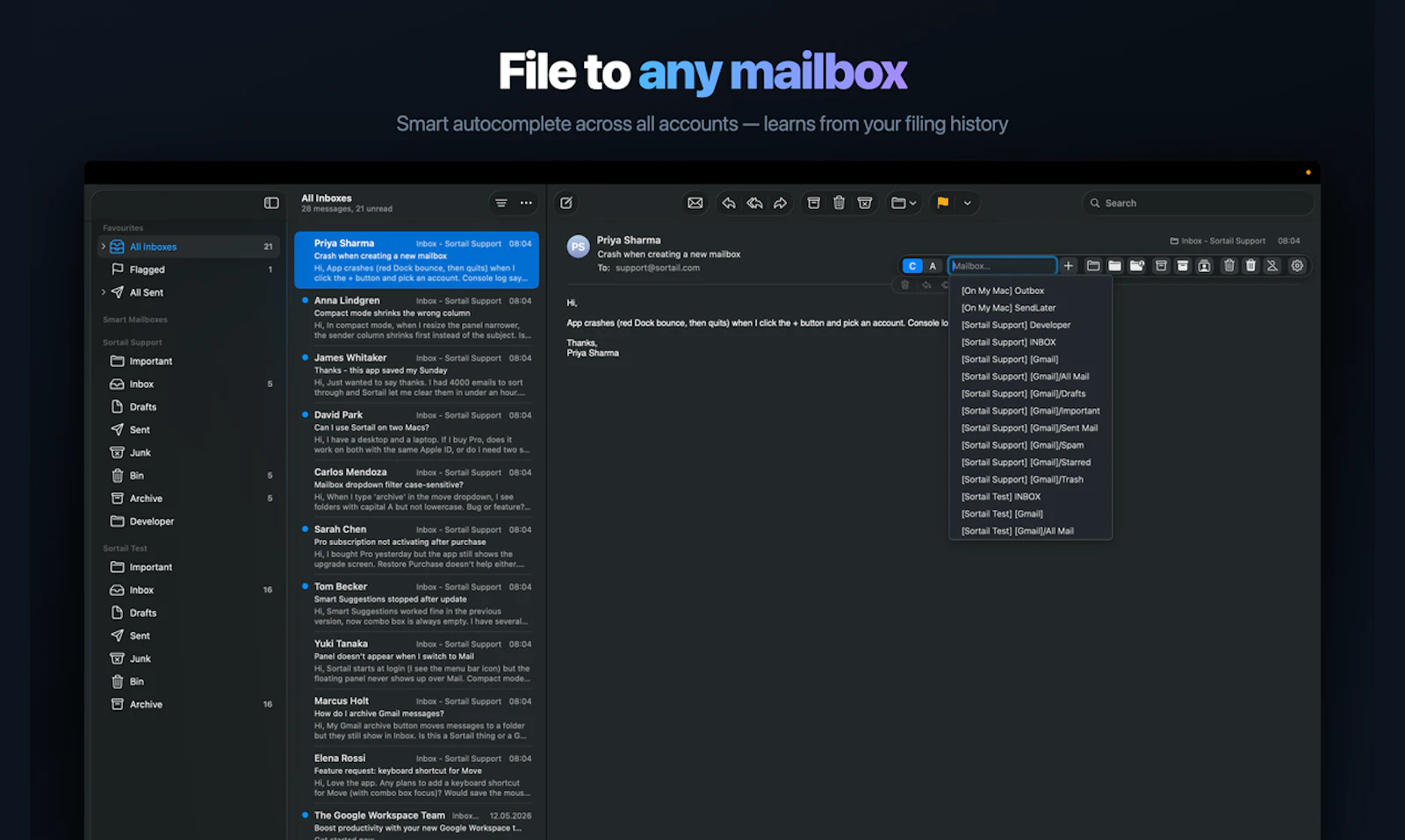Open the Sortail Test Inbox with 16 messages
The height and width of the screenshot is (840, 1405).
click(188, 590)
